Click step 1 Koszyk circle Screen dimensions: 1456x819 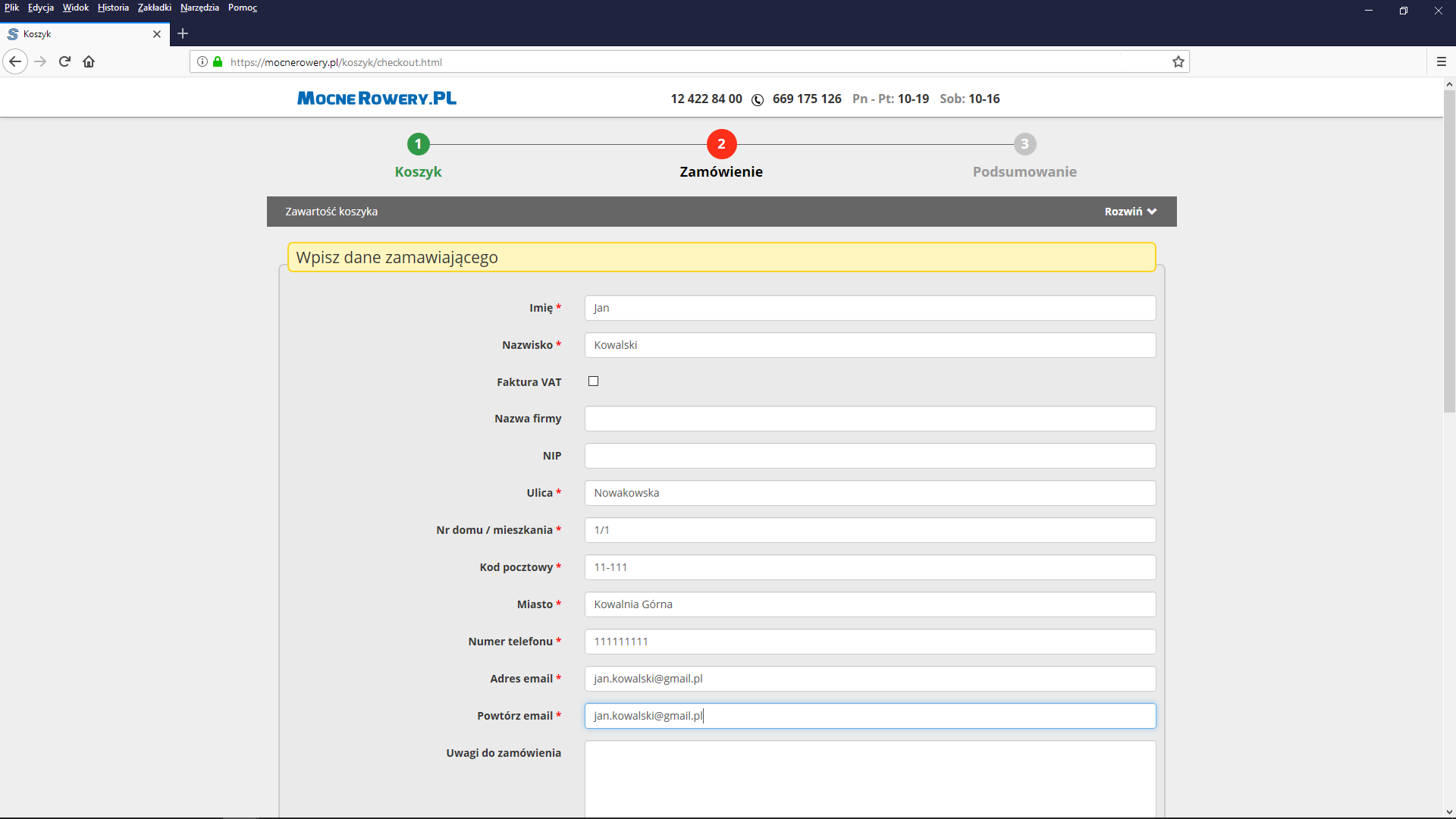click(418, 144)
